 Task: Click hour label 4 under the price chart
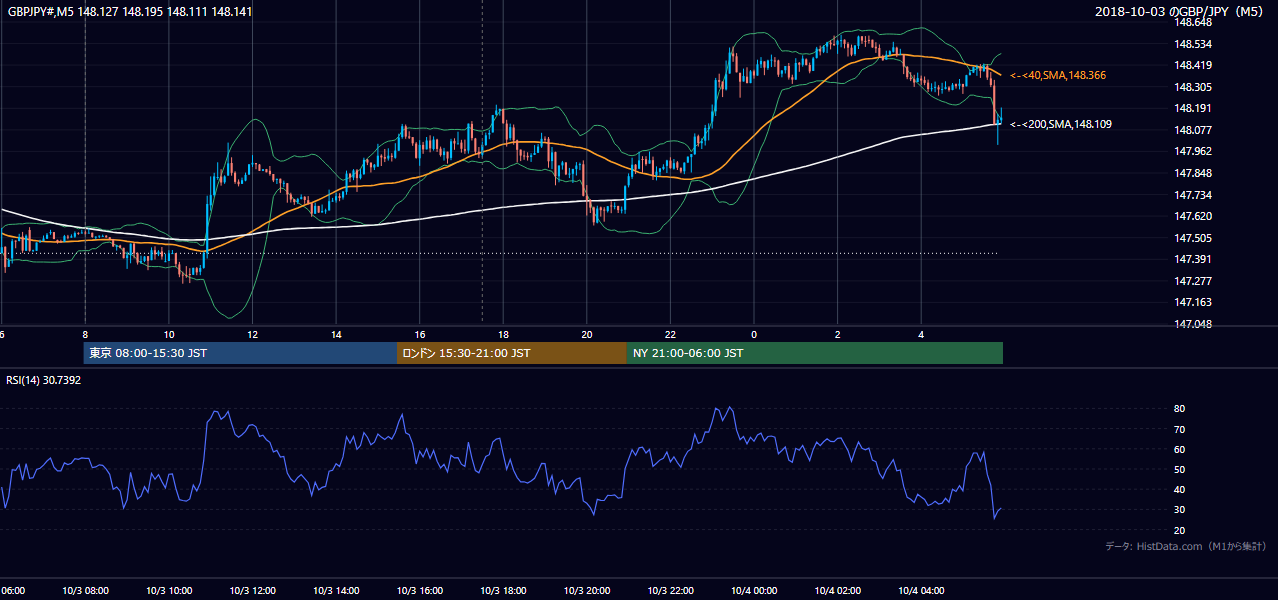pos(921,335)
